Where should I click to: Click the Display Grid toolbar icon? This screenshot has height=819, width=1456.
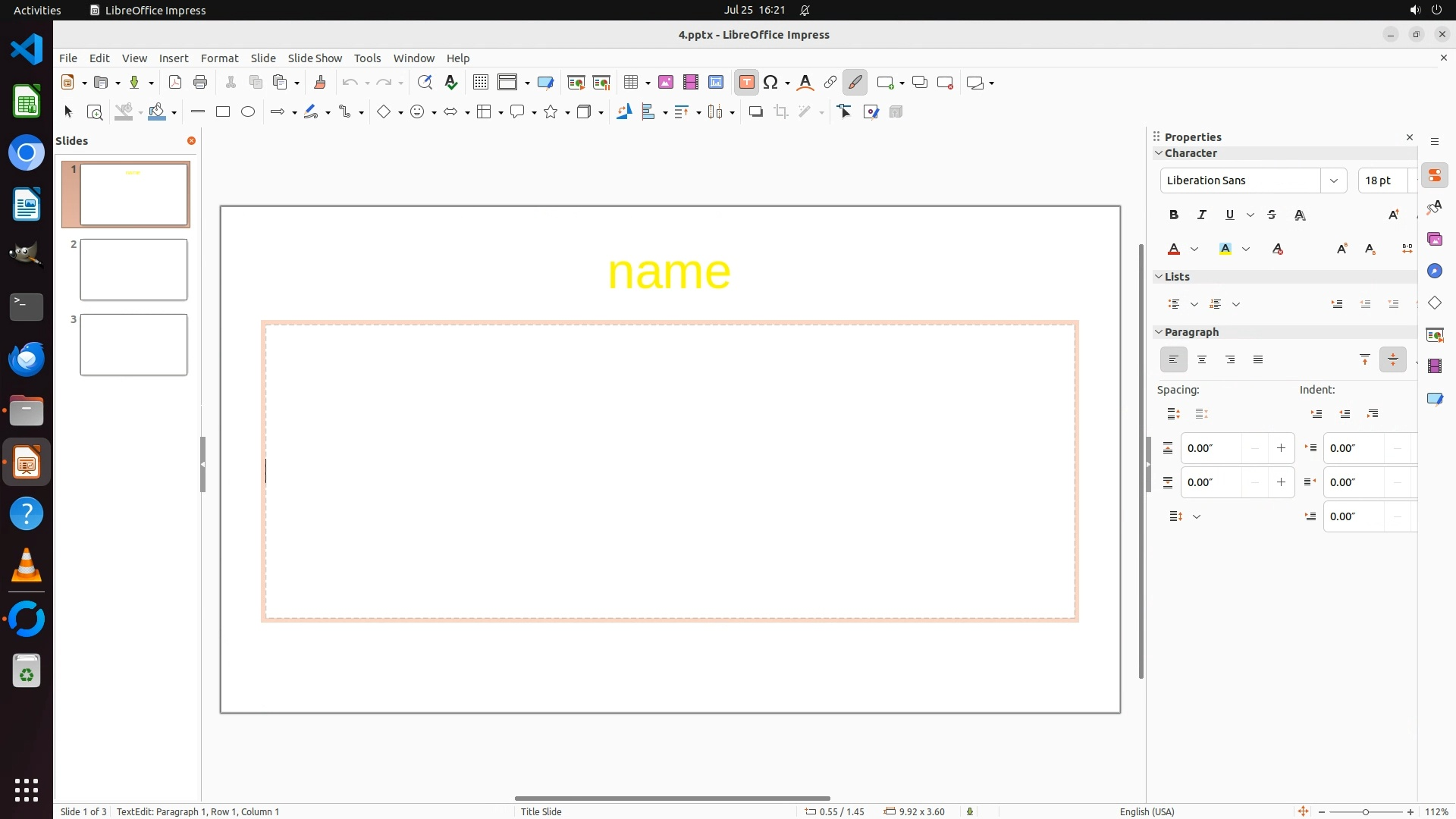[x=480, y=83]
